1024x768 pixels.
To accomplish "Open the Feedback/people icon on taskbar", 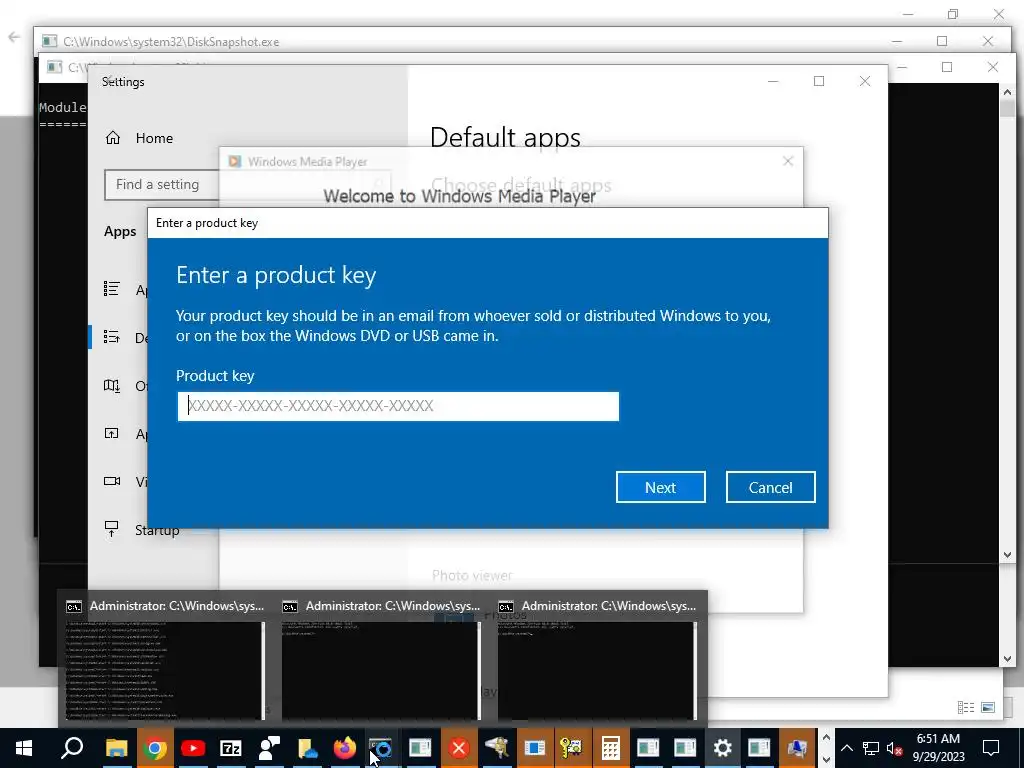I will pos(268,748).
